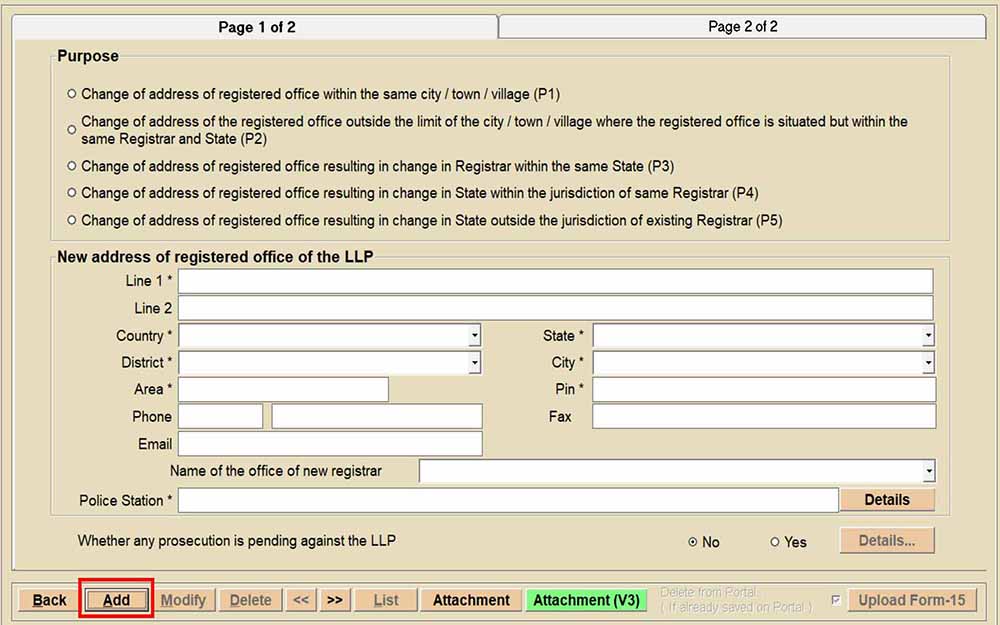The image size is (1000, 625).
Task: Focus the Pin input field
Action: pos(764,389)
